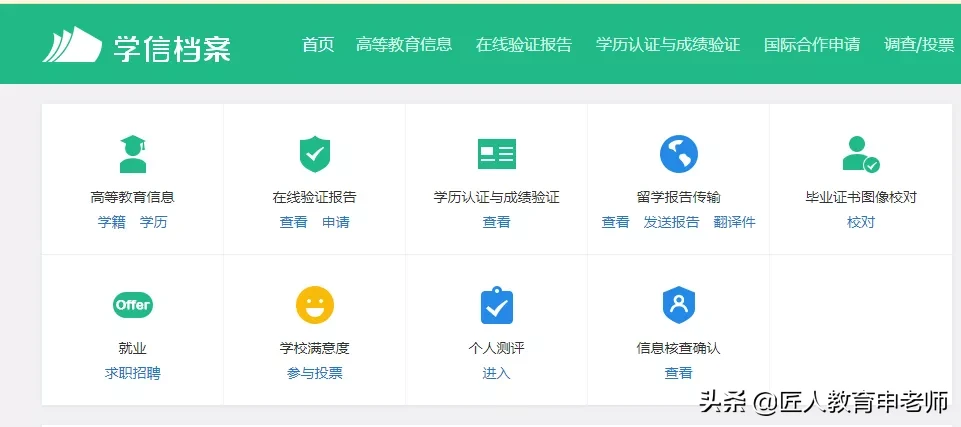The image size is (961, 427).
Task: Click the 校对 link
Action: click(860, 222)
